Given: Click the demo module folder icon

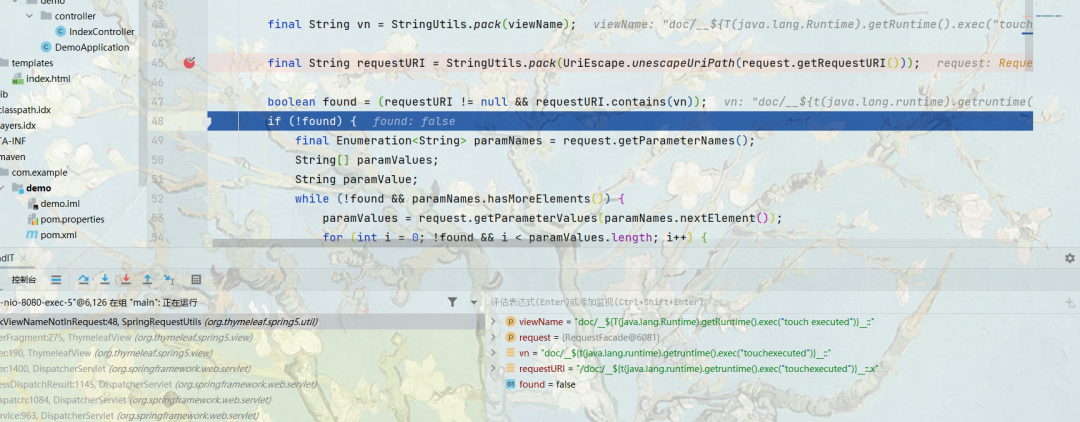Looking at the screenshot, I should pos(19,188).
